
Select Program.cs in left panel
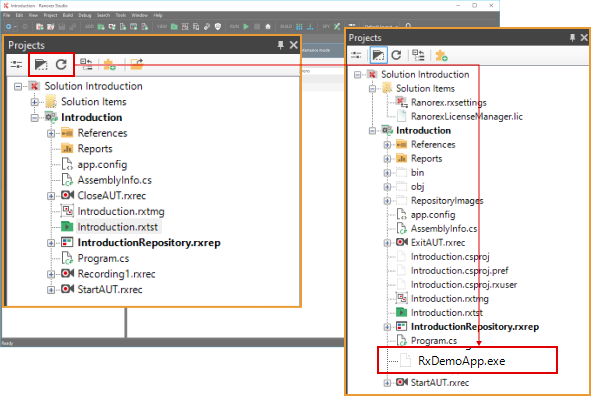click(x=103, y=258)
